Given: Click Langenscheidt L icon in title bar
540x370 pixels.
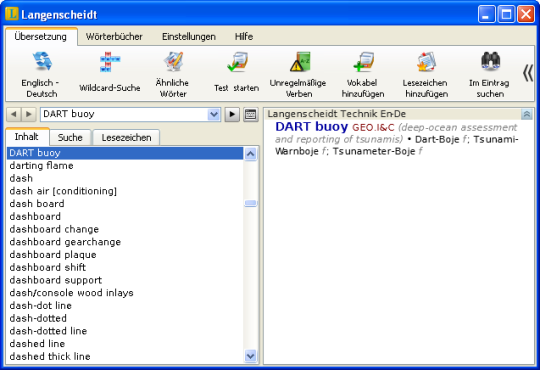Looking at the screenshot, I should pyautogui.click(x=12, y=14).
